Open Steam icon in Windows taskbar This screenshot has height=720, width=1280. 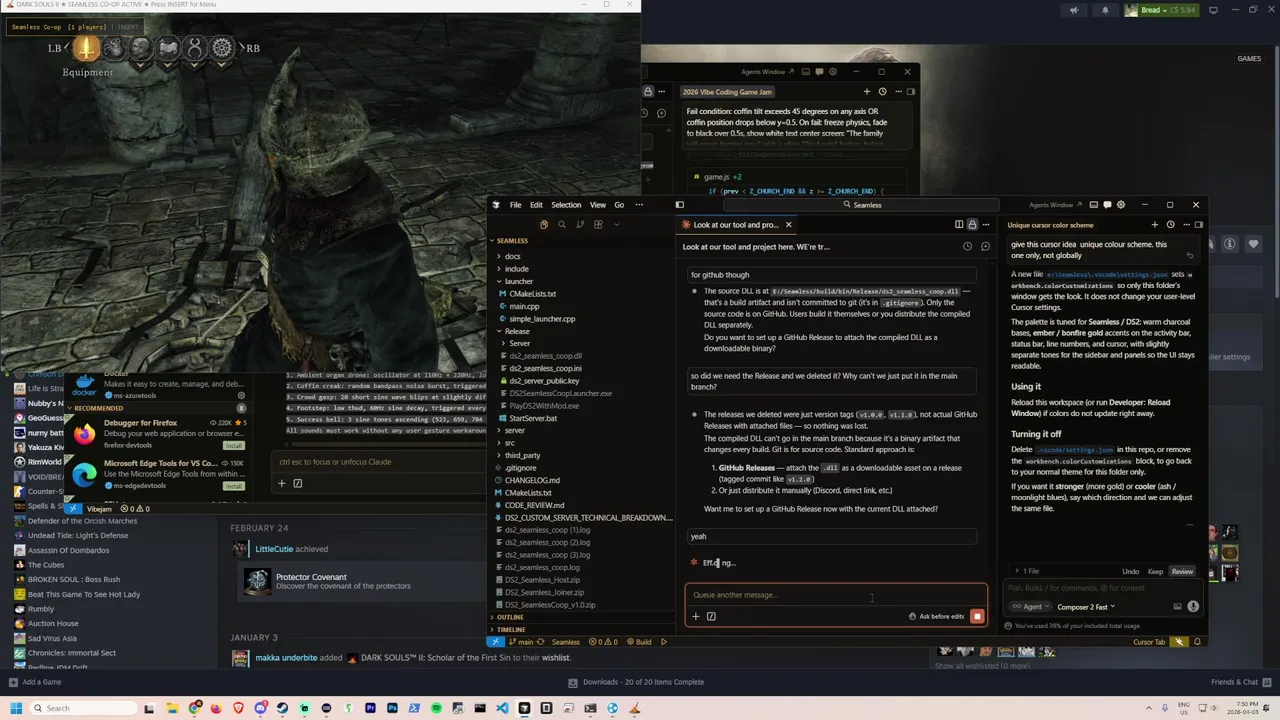click(x=282, y=708)
